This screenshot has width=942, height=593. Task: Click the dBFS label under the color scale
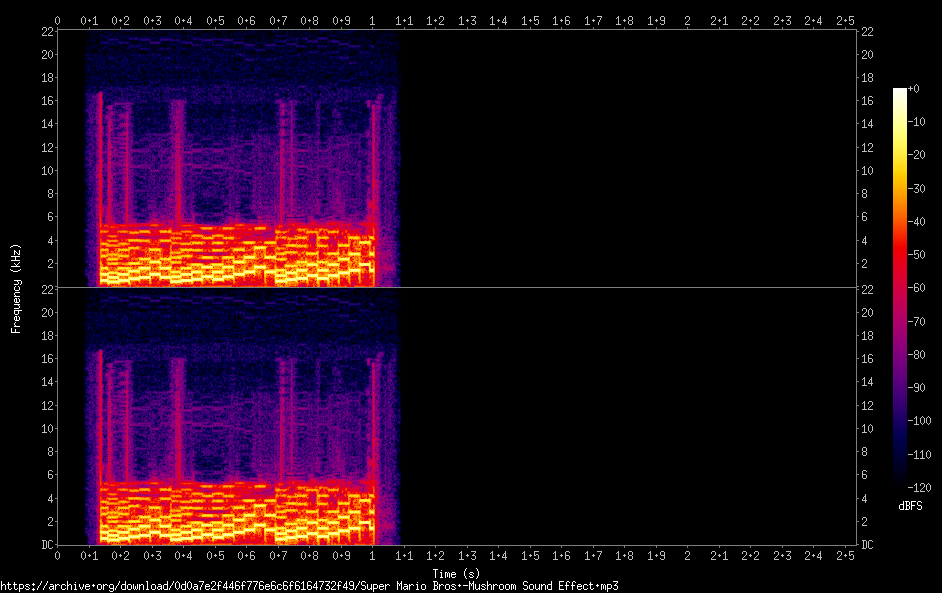[x=910, y=506]
